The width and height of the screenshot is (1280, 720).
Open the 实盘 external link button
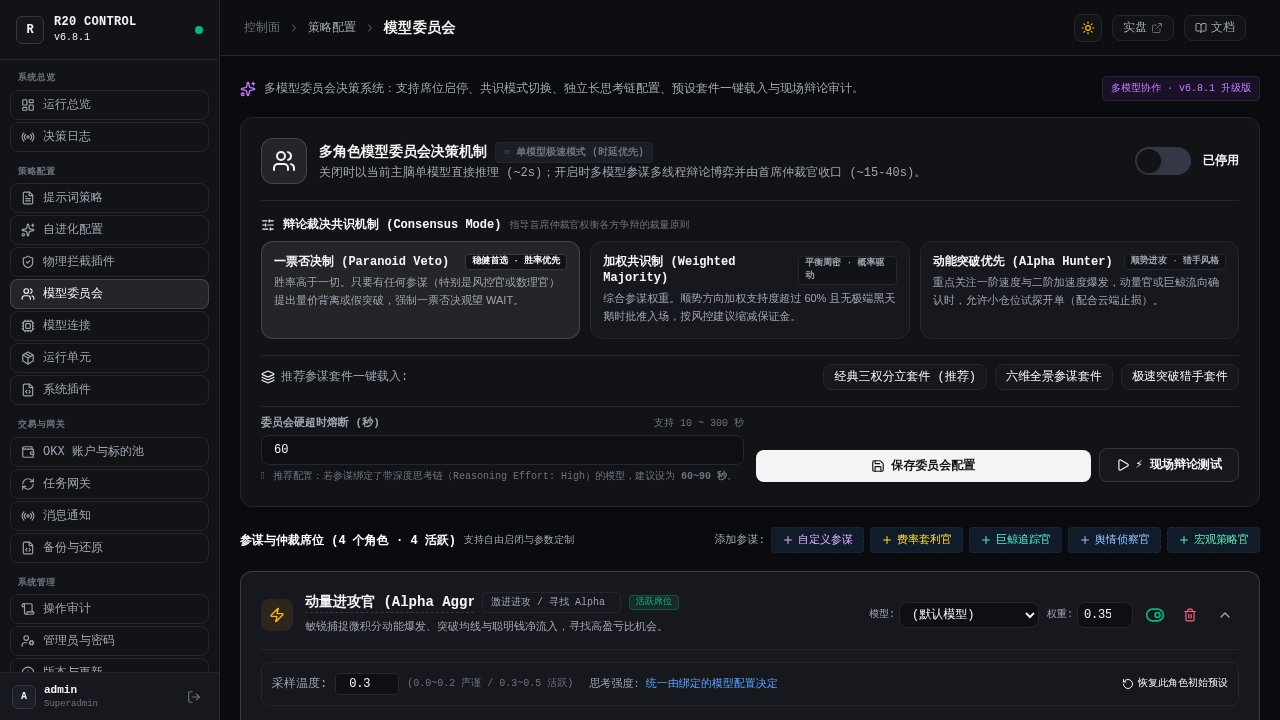click(1143, 28)
